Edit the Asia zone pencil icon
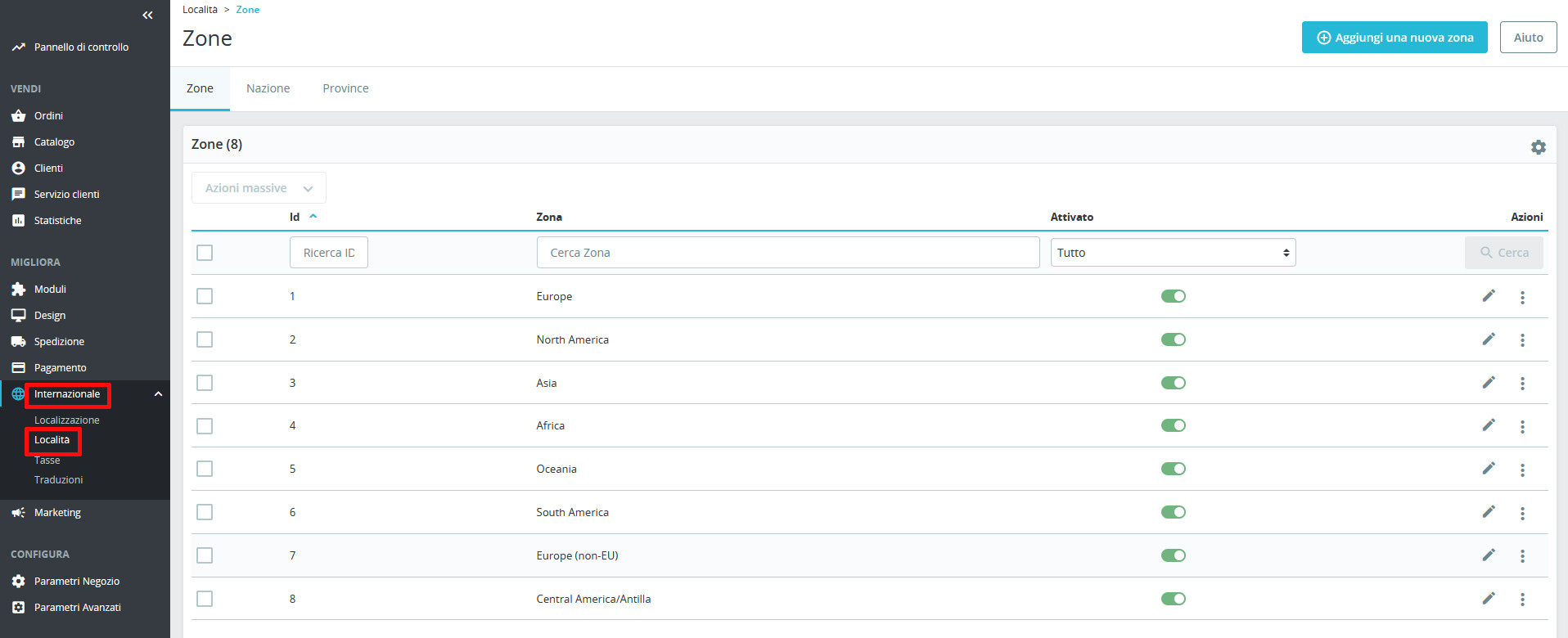This screenshot has height=638, width=1568. (x=1489, y=383)
